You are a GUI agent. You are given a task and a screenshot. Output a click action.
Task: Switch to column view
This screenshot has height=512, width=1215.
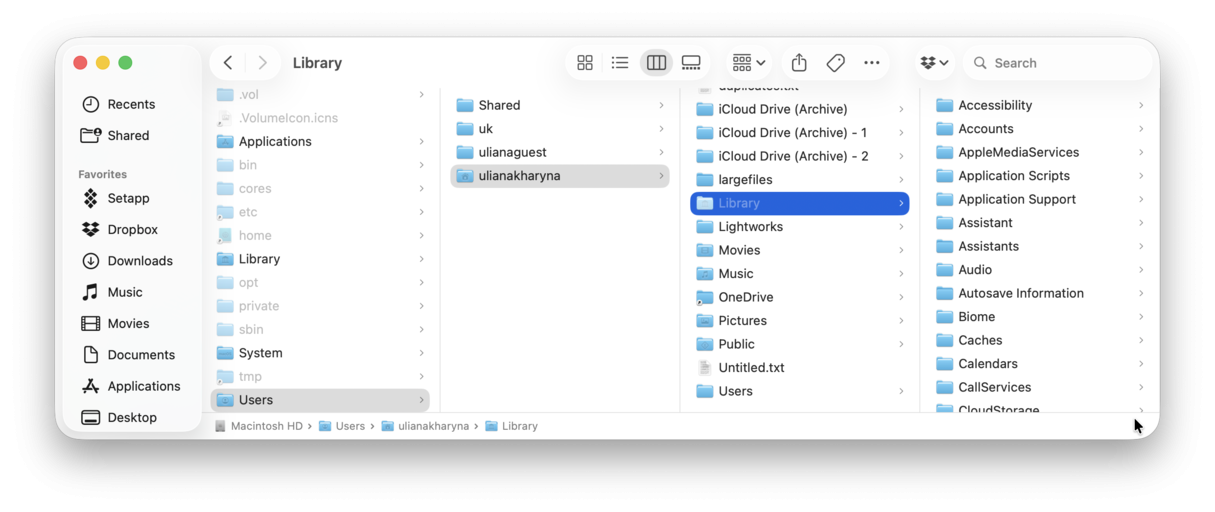tap(656, 62)
